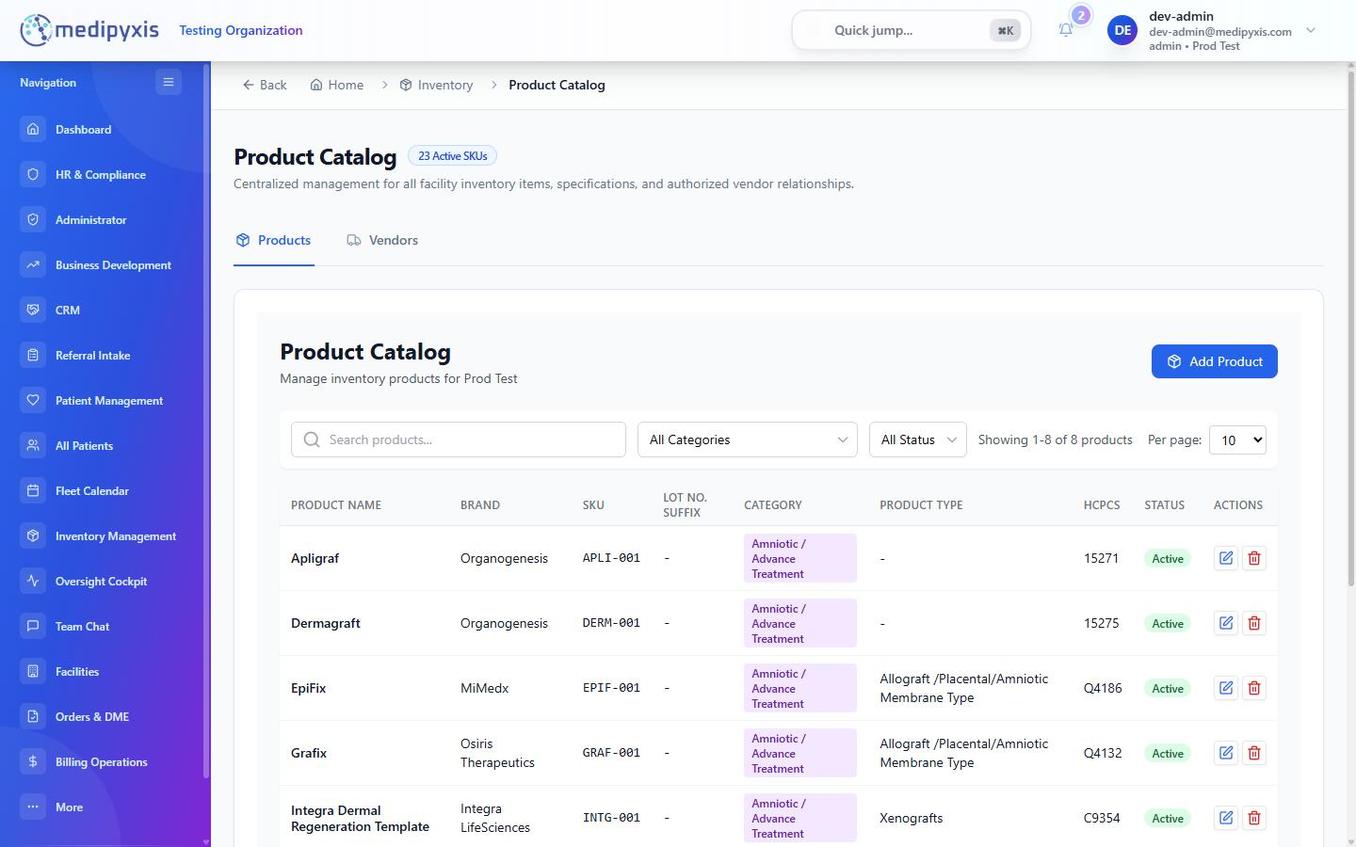This screenshot has width=1356, height=847.
Task: Switch to the Products tab
Action: pyautogui.click(x=274, y=240)
